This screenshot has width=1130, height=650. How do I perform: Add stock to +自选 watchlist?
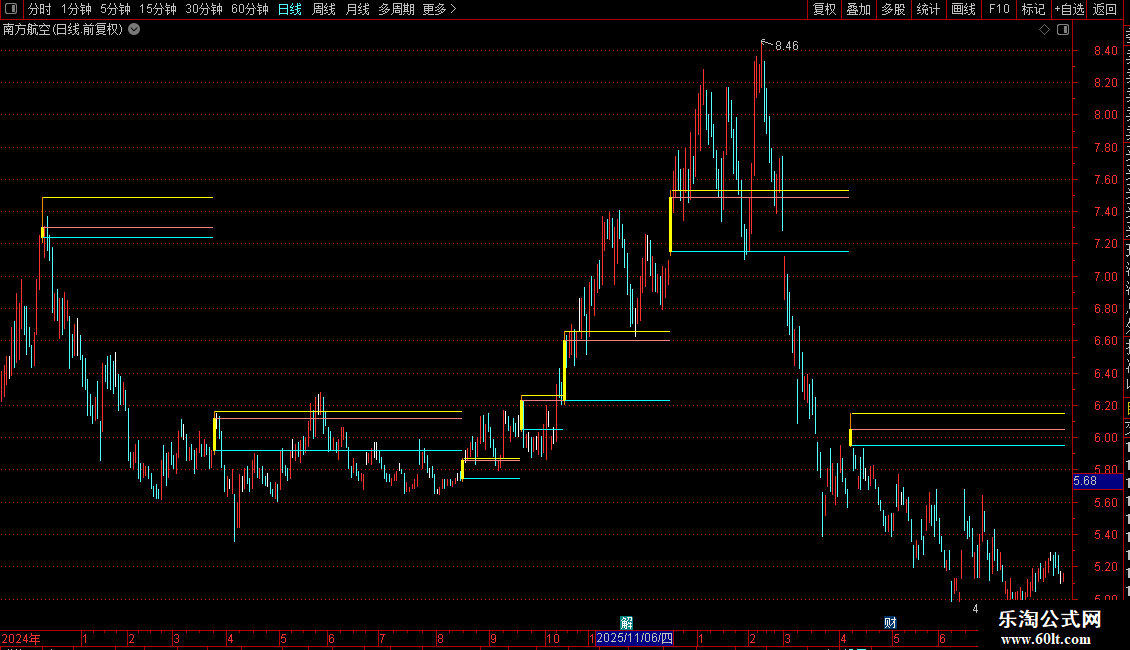pyautogui.click(x=1069, y=9)
